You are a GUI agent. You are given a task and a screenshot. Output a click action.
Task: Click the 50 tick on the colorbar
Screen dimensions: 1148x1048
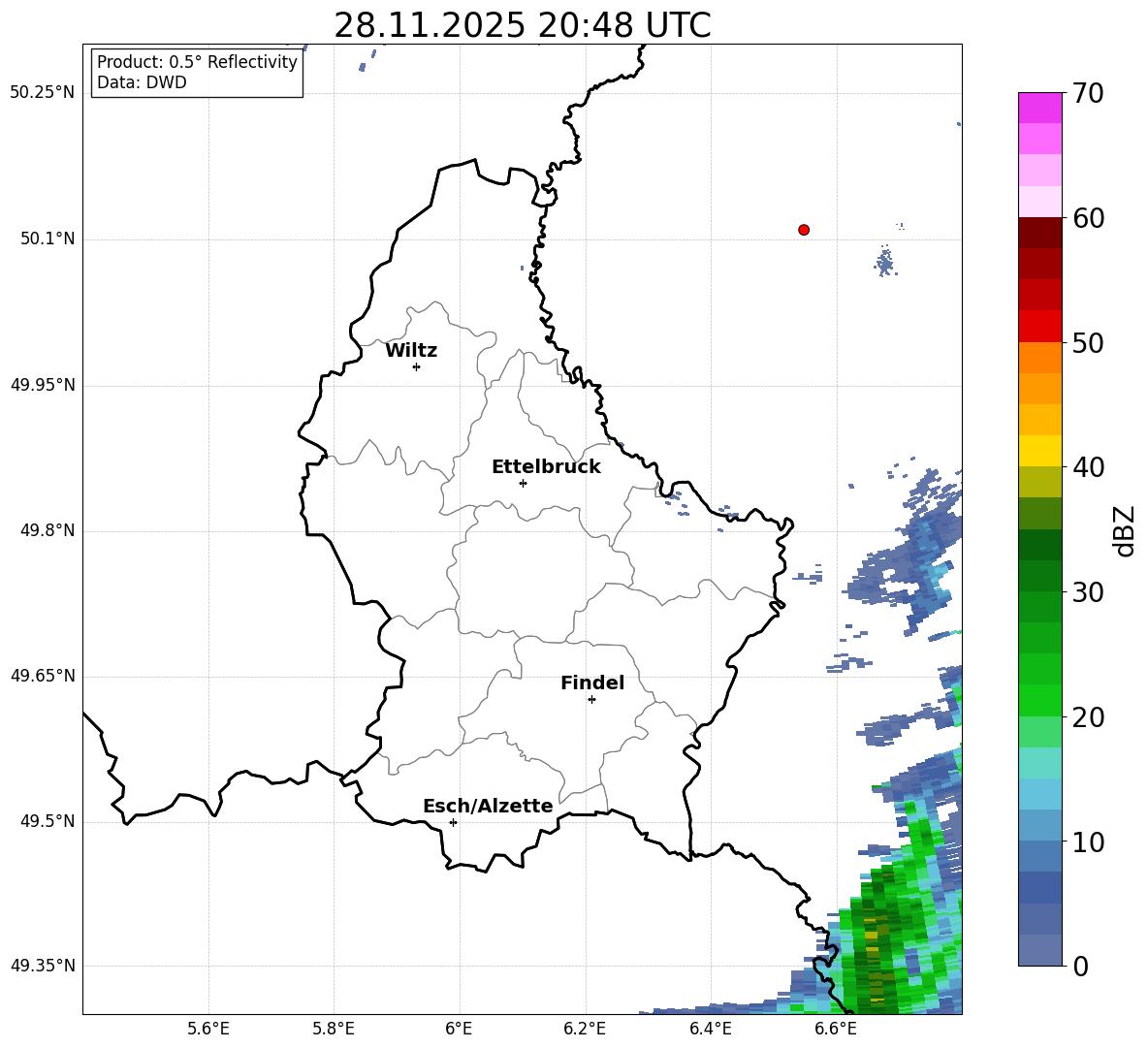(x=1088, y=342)
